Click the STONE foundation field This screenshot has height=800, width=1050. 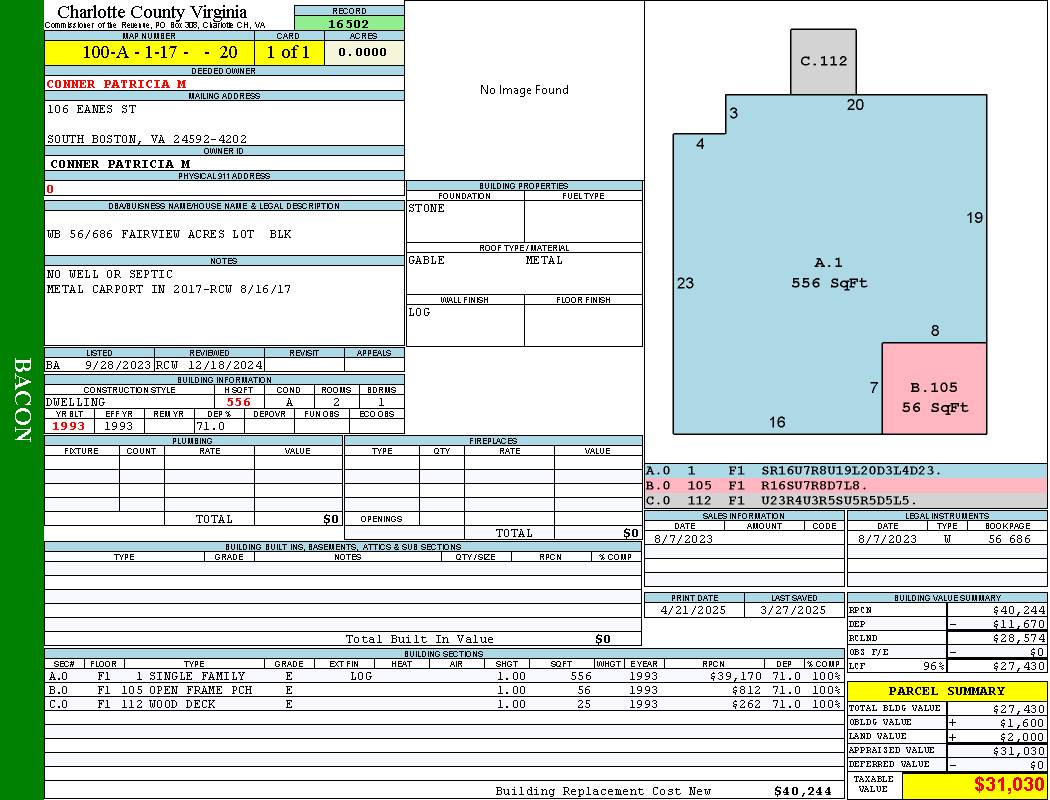(464, 220)
